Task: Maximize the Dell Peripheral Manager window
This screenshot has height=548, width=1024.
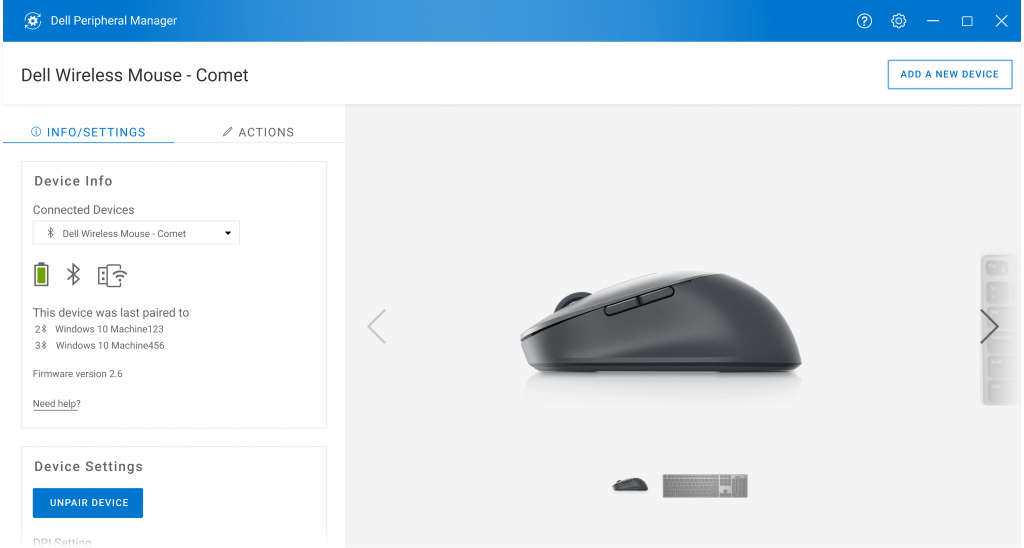Action: point(967,21)
